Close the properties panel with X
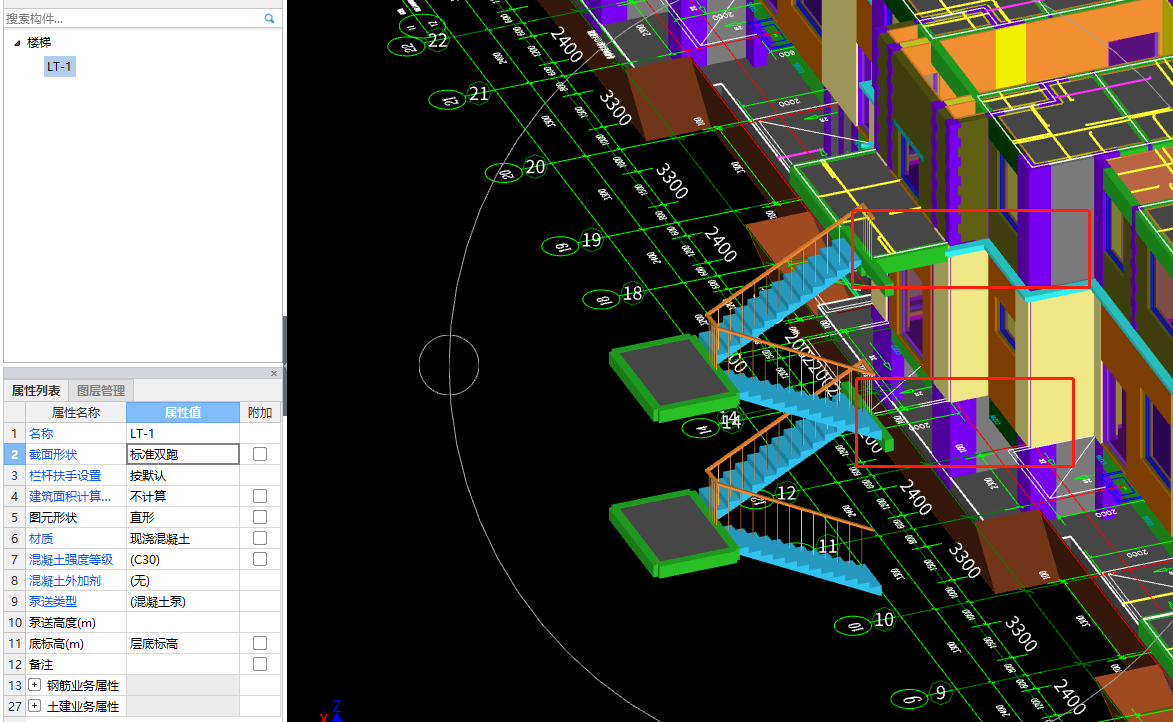1173x722 pixels. 274,373
